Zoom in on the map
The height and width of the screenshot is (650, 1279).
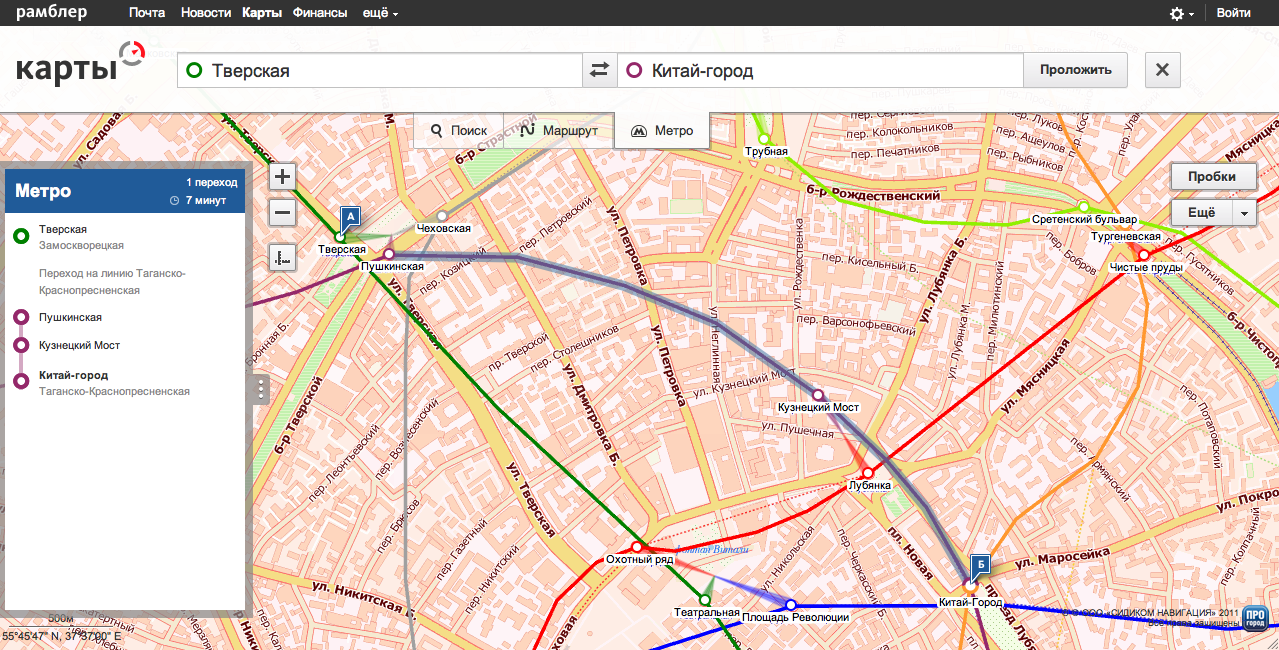[283, 178]
